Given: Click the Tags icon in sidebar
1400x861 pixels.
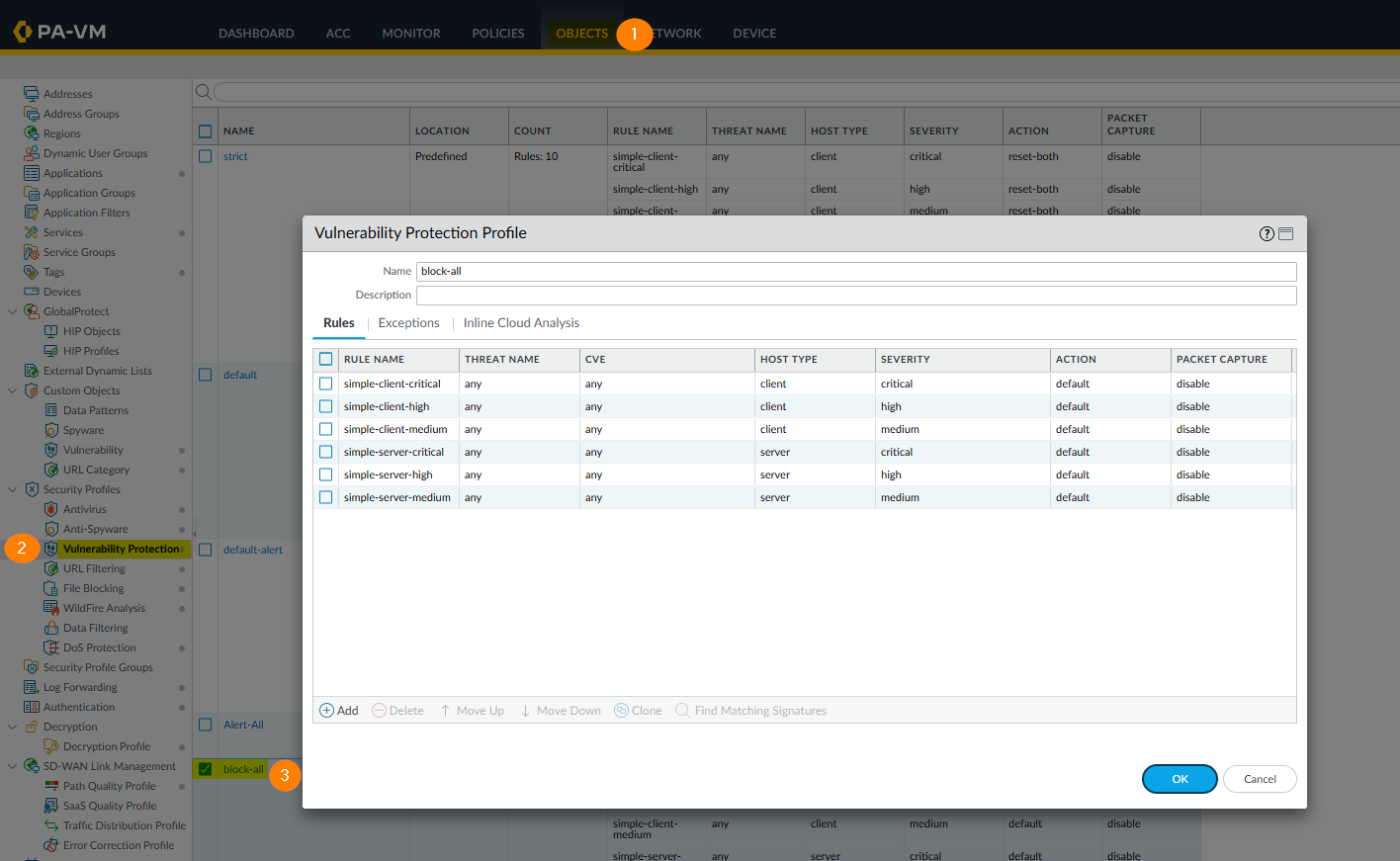Looking at the screenshot, I should click(x=32, y=272).
